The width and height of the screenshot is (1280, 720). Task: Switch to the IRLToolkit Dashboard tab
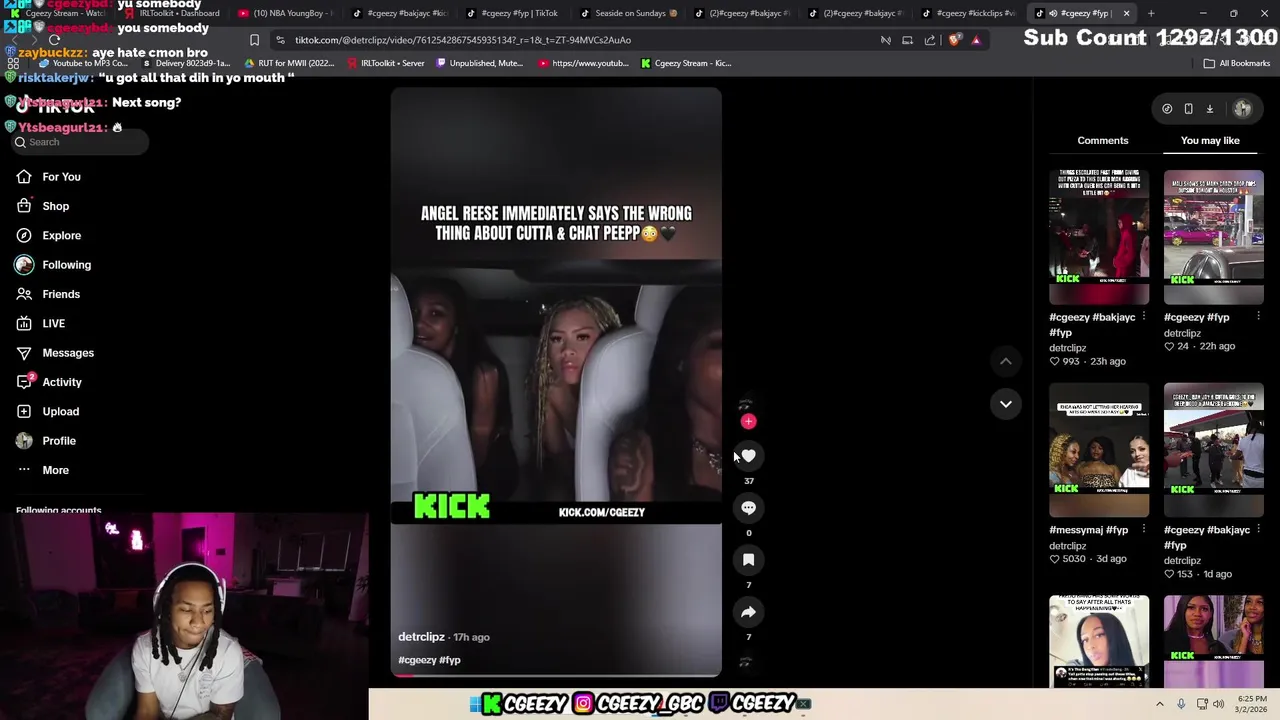click(x=173, y=13)
